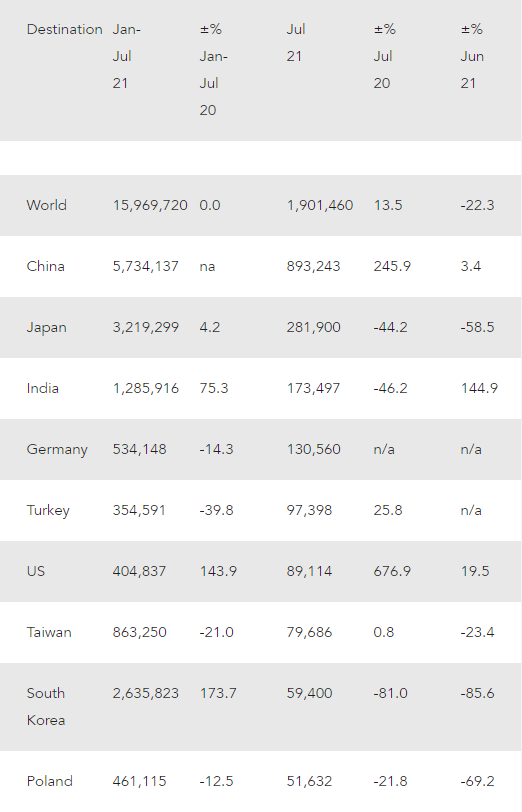Click South Korea's 173.7 value
The height and width of the screenshot is (812, 522).
(218, 693)
